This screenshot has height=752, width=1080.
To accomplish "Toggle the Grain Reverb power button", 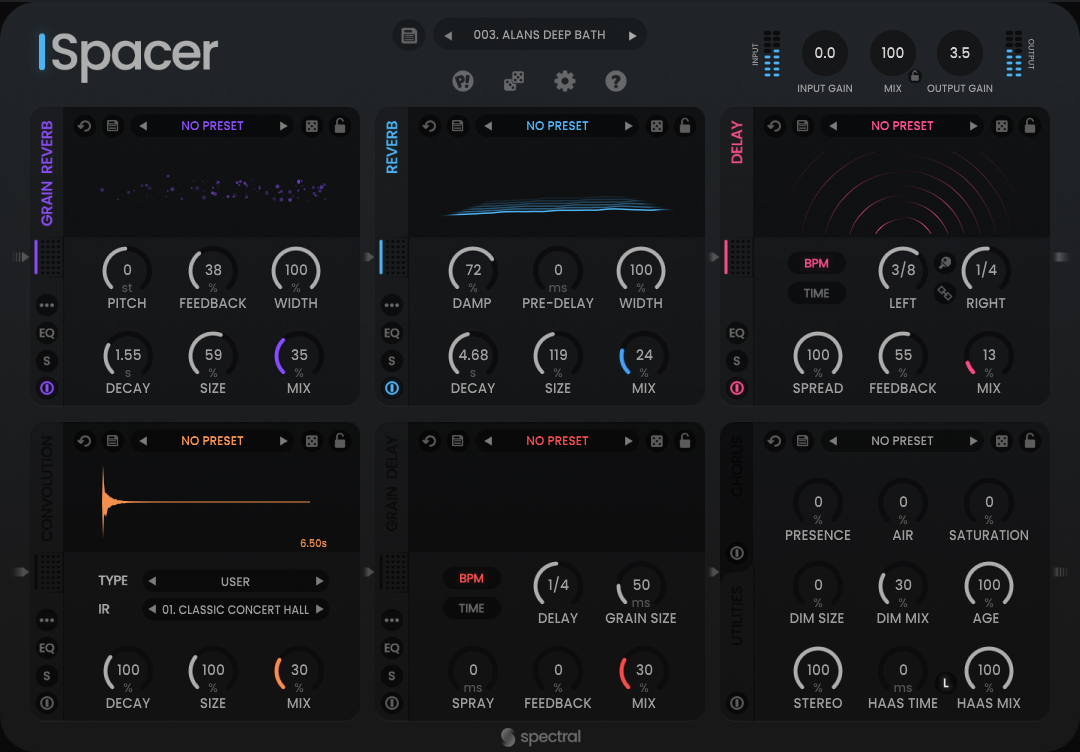I will click(x=47, y=388).
